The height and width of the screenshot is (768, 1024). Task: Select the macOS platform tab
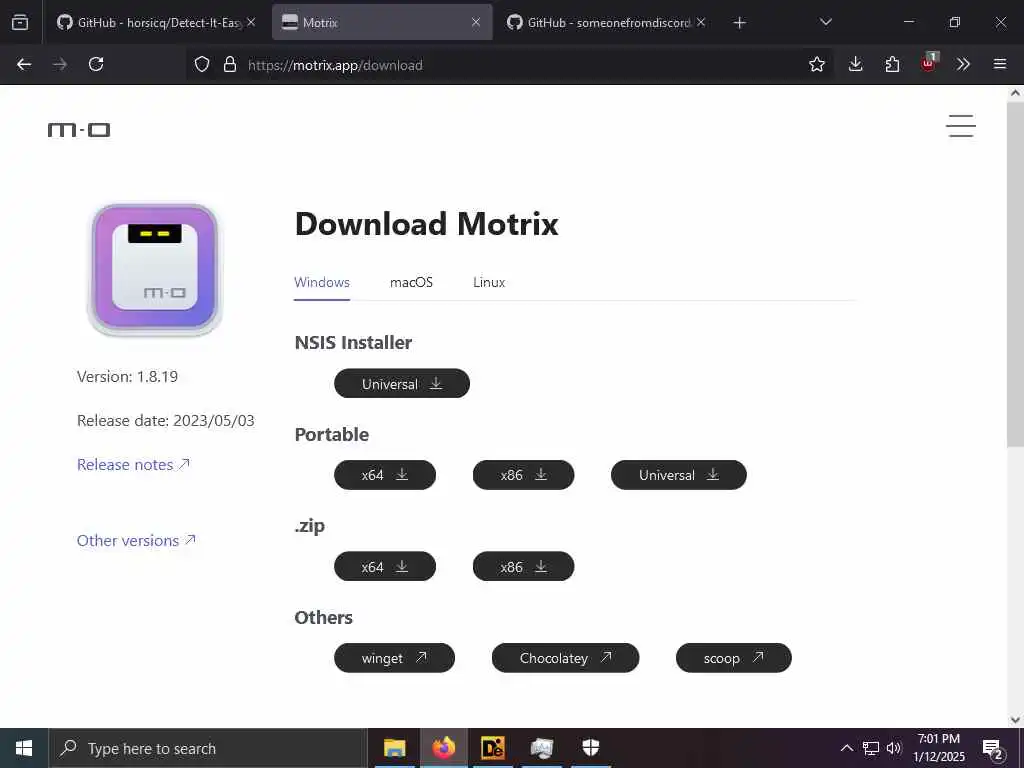click(411, 282)
